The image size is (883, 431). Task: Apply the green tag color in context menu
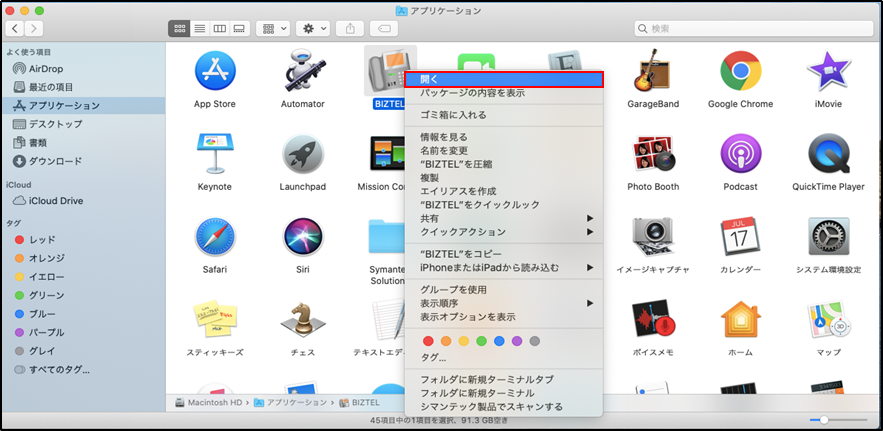pos(481,341)
